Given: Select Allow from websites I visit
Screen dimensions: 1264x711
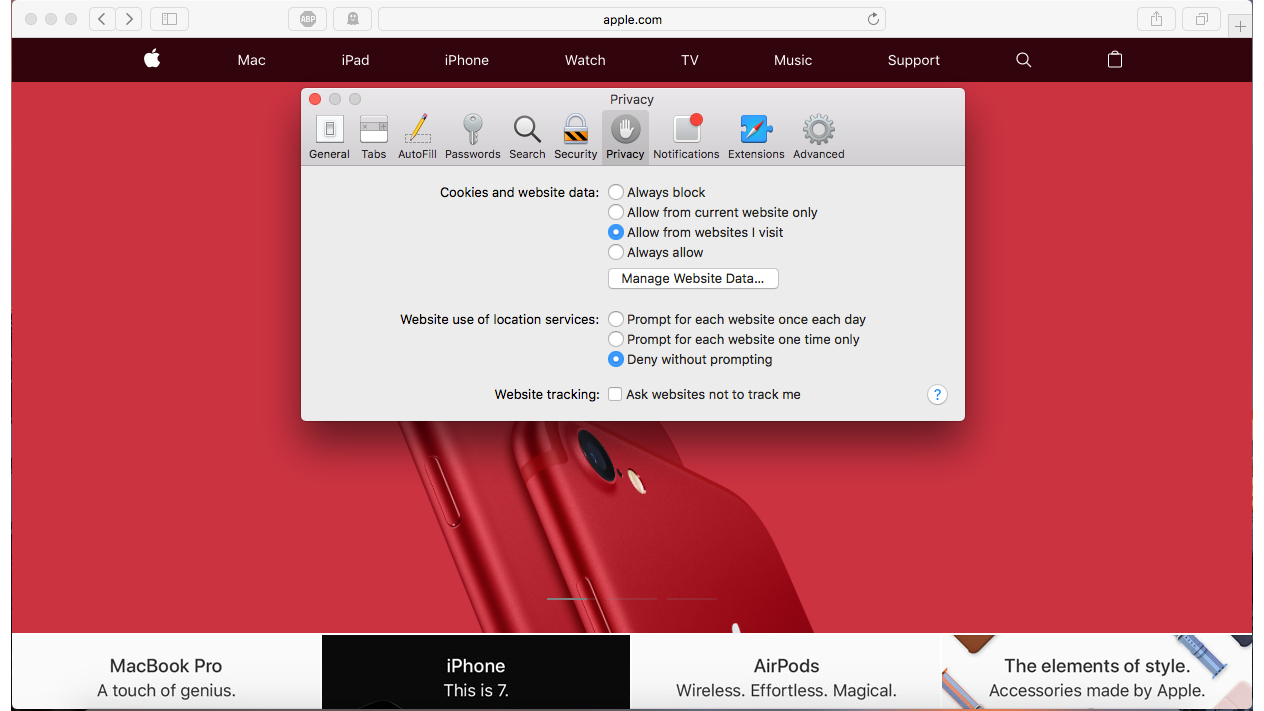Looking at the screenshot, I should pyautogui.click(x=696, y=232).
